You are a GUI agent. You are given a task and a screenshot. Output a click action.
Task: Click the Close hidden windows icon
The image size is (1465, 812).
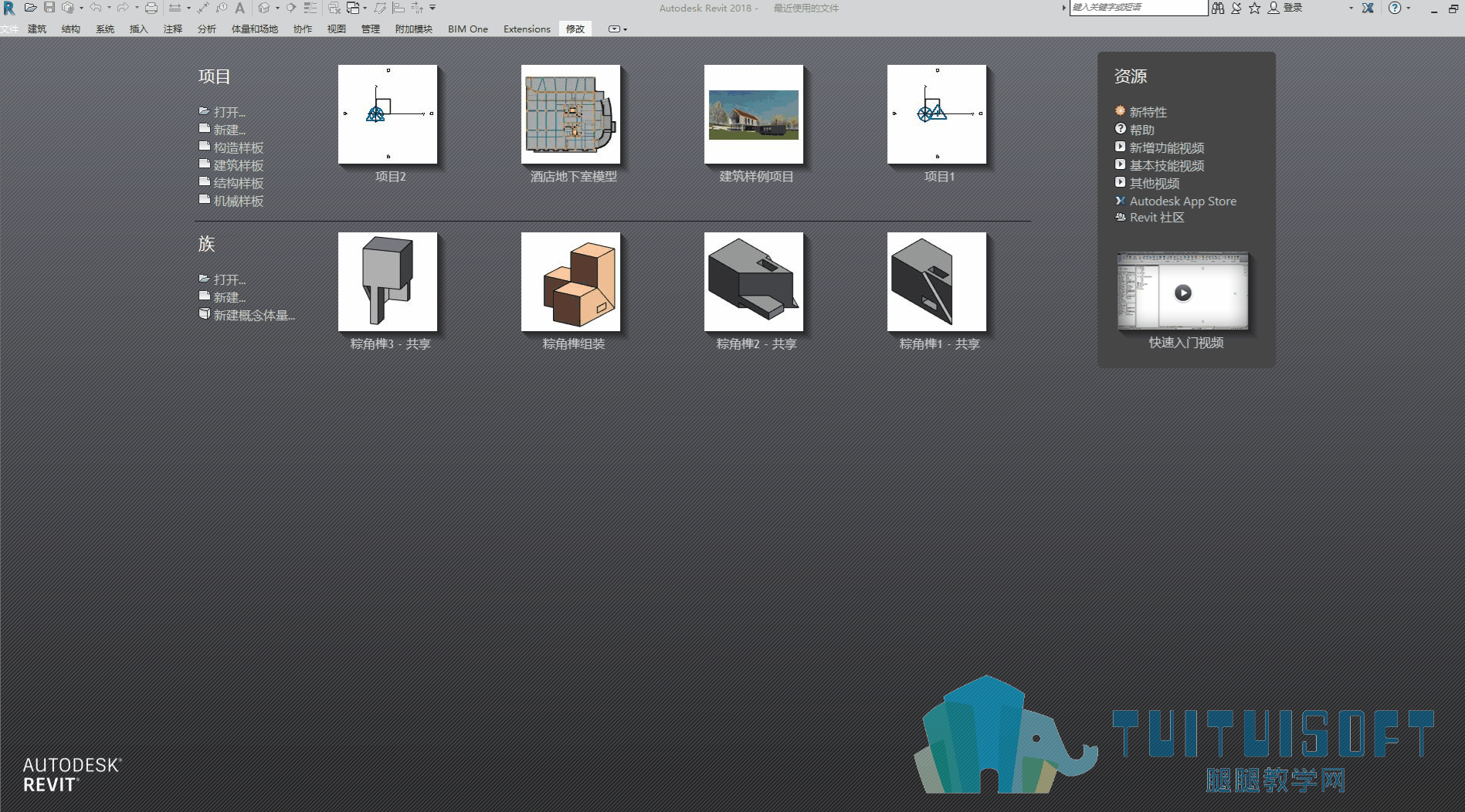(334, 8)
